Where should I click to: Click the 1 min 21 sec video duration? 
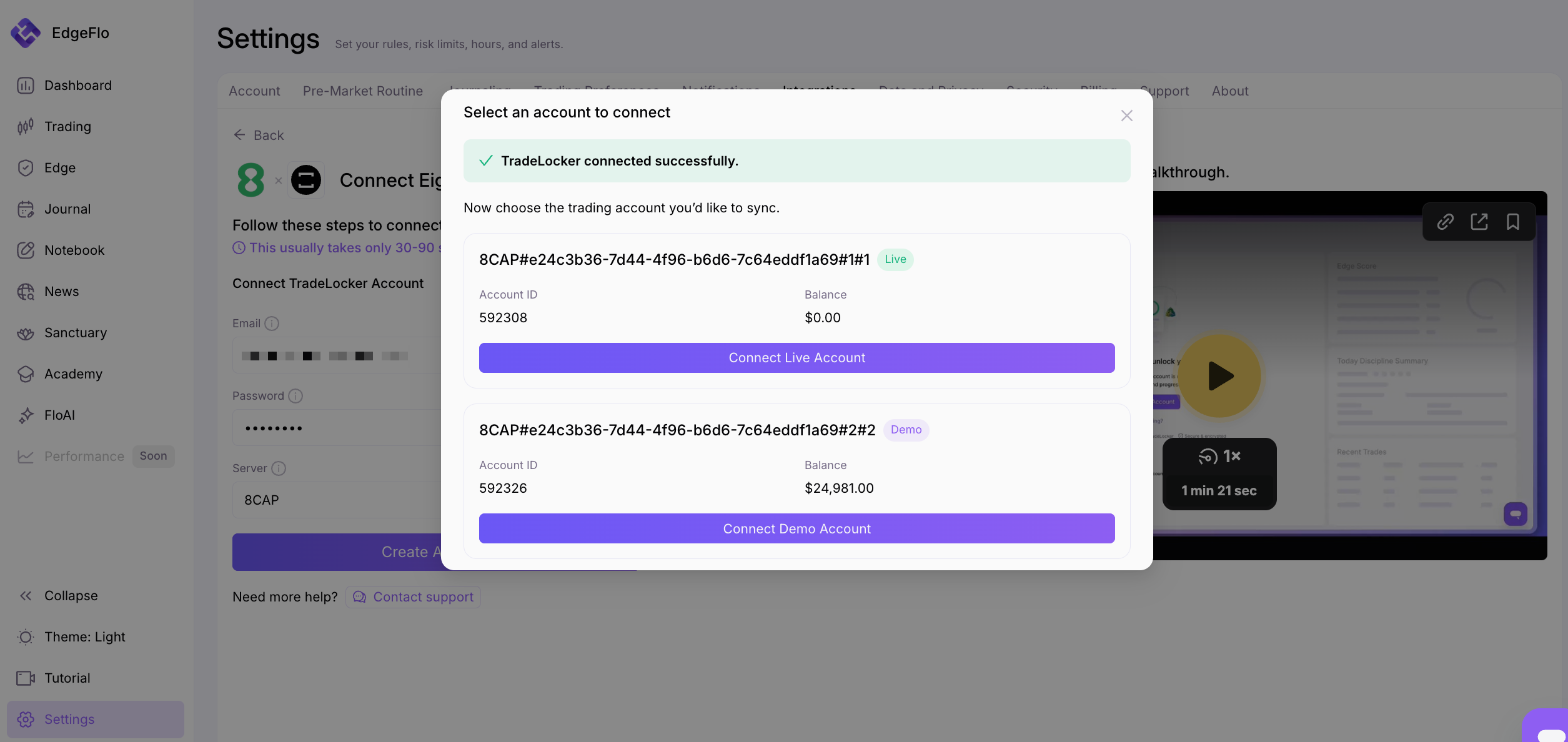point(1219,491)
